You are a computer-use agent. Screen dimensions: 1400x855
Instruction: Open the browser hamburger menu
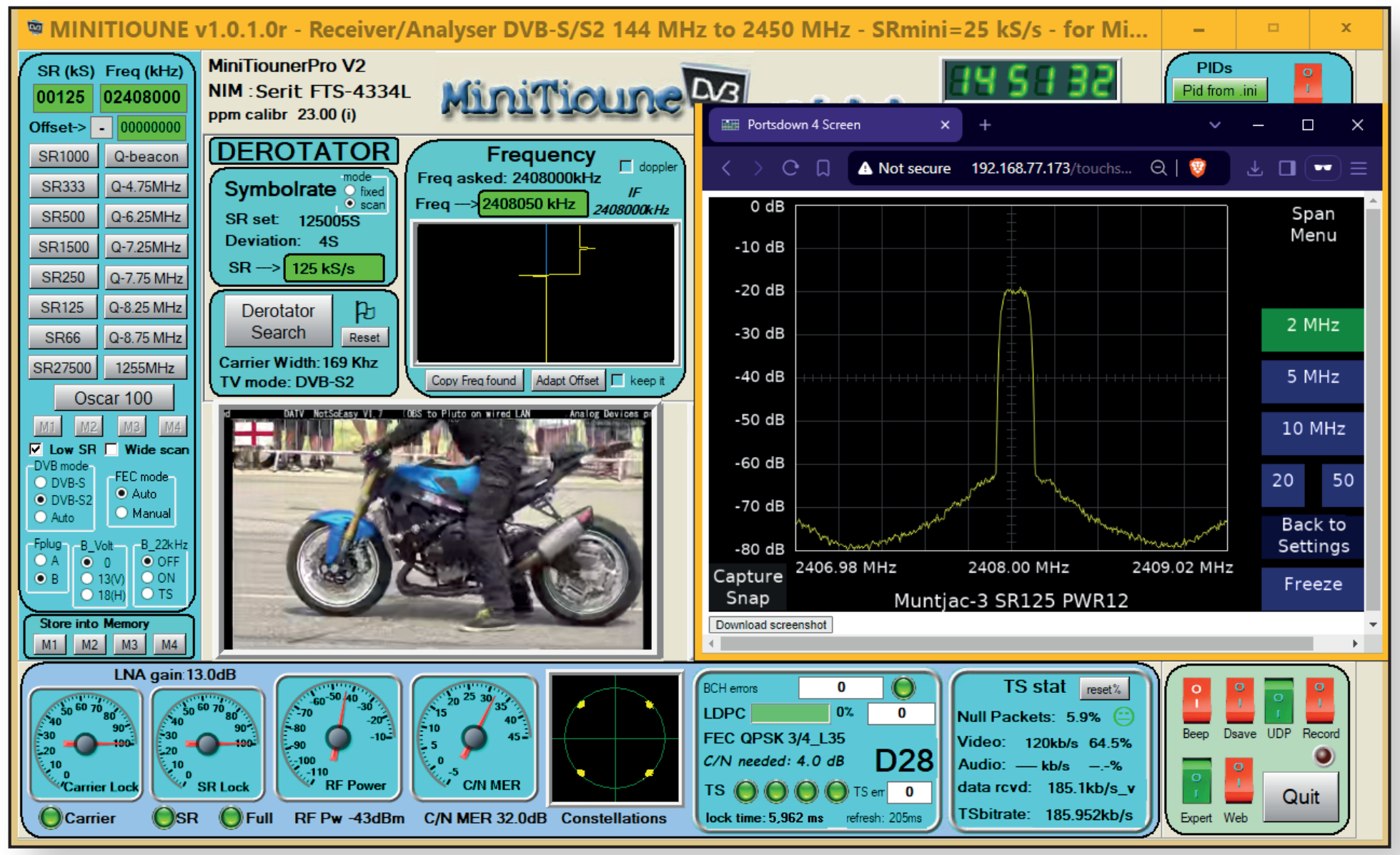(1359, 168)
